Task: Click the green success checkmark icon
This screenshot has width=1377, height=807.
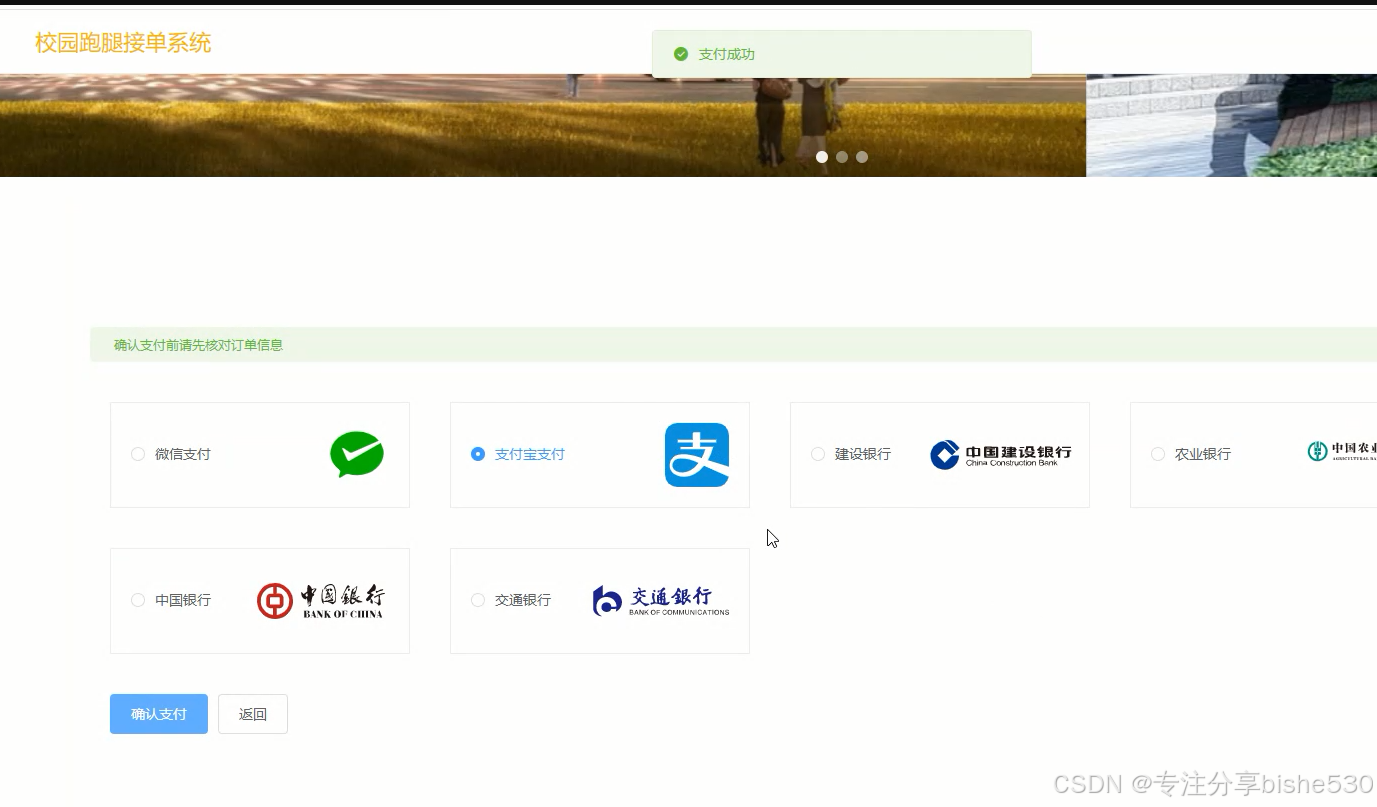Action: click(x=681, y=54)
